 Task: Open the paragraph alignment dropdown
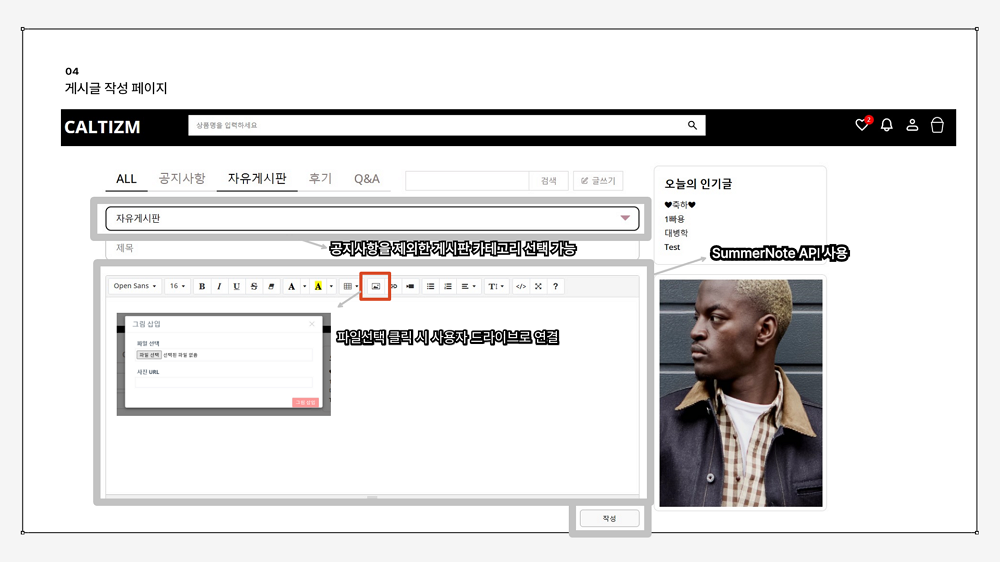(469, 286)
